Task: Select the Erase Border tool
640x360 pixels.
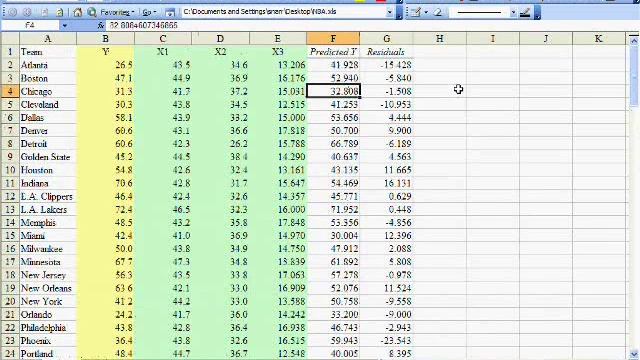Action: [x=438, y=12]
